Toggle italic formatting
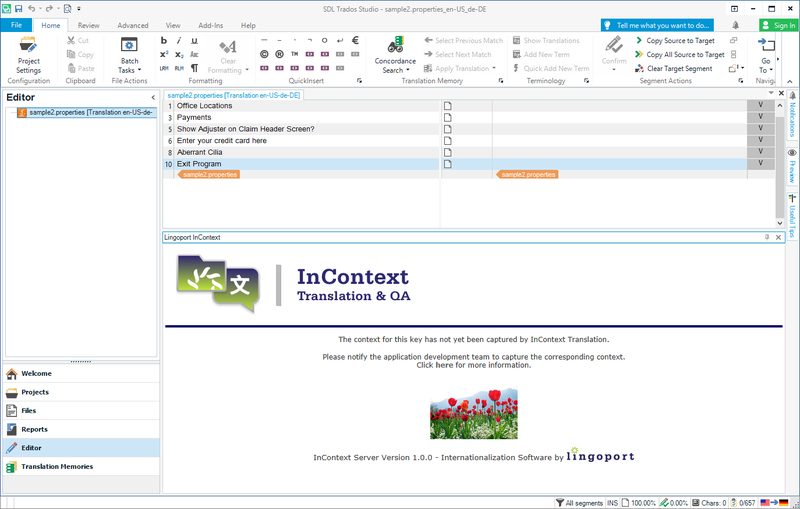This screenshot has width=800, height=509. click(x=178, y=40)
